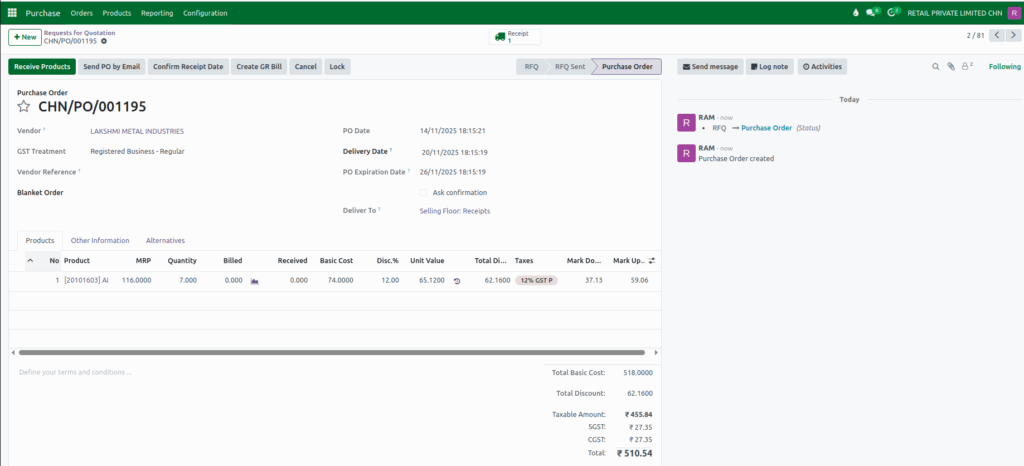1024x466 pixels.
Task: Open the Configuration menu
Action: (205, 13)
